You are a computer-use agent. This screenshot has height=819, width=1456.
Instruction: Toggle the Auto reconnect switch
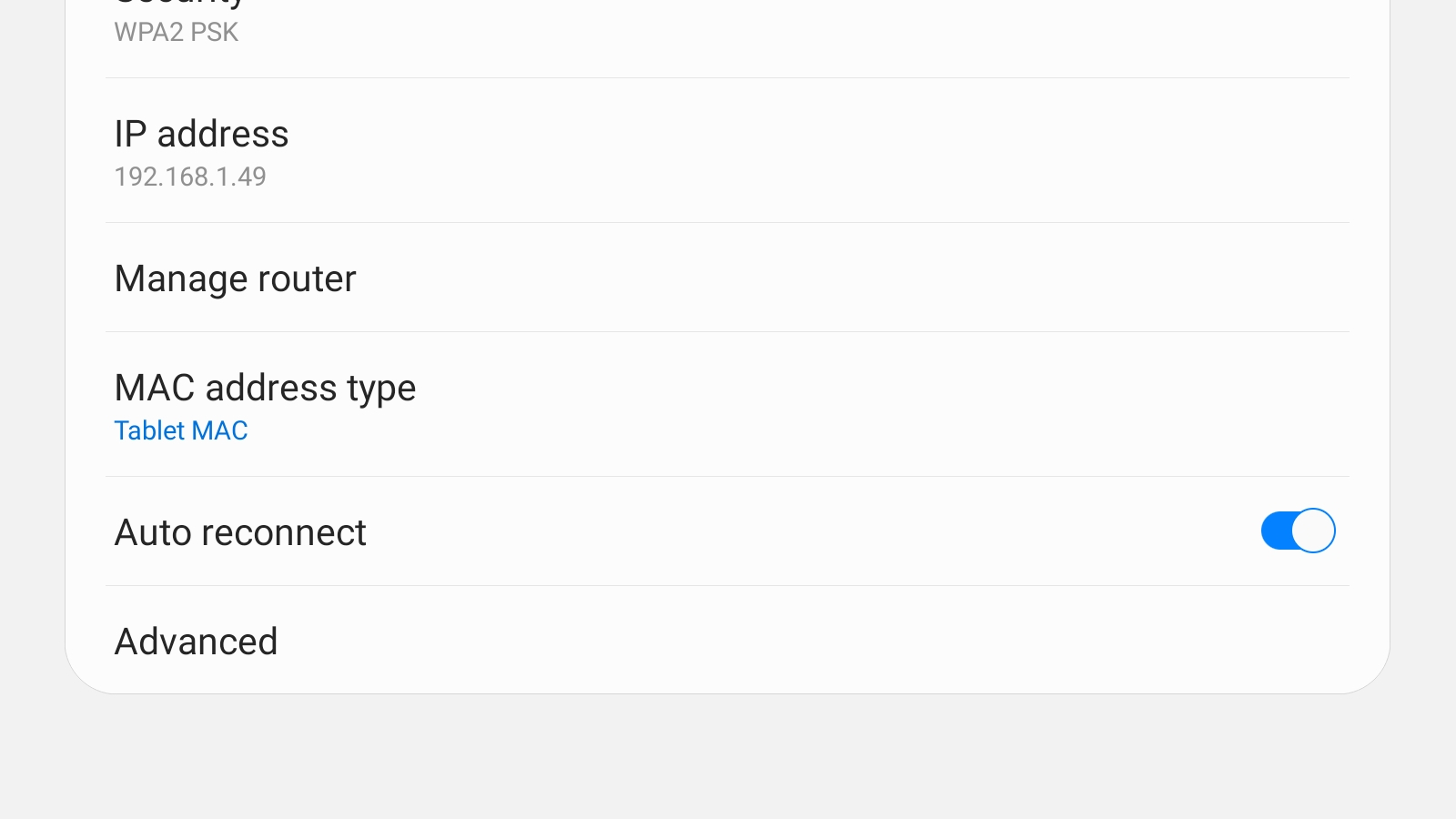[x=1298, y=531]
